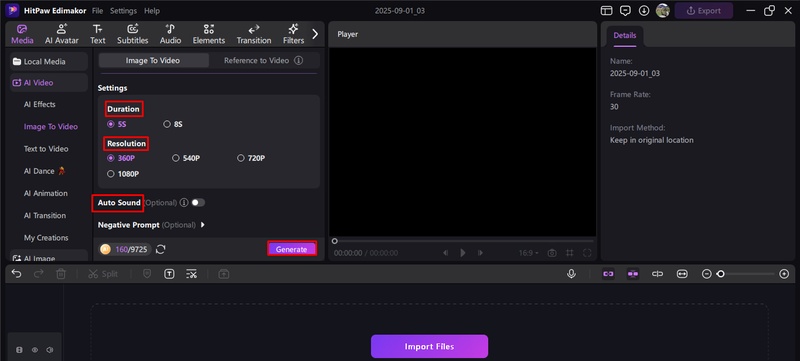Viewport: 800px width, 361px height.
Task: Click the Import Files button
Action: pos(429,346)
